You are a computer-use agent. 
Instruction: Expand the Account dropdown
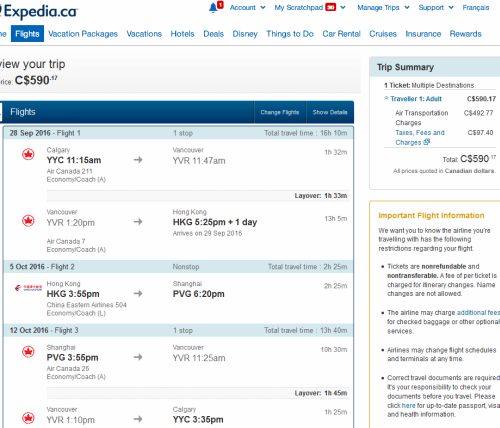tap(247, 7)
